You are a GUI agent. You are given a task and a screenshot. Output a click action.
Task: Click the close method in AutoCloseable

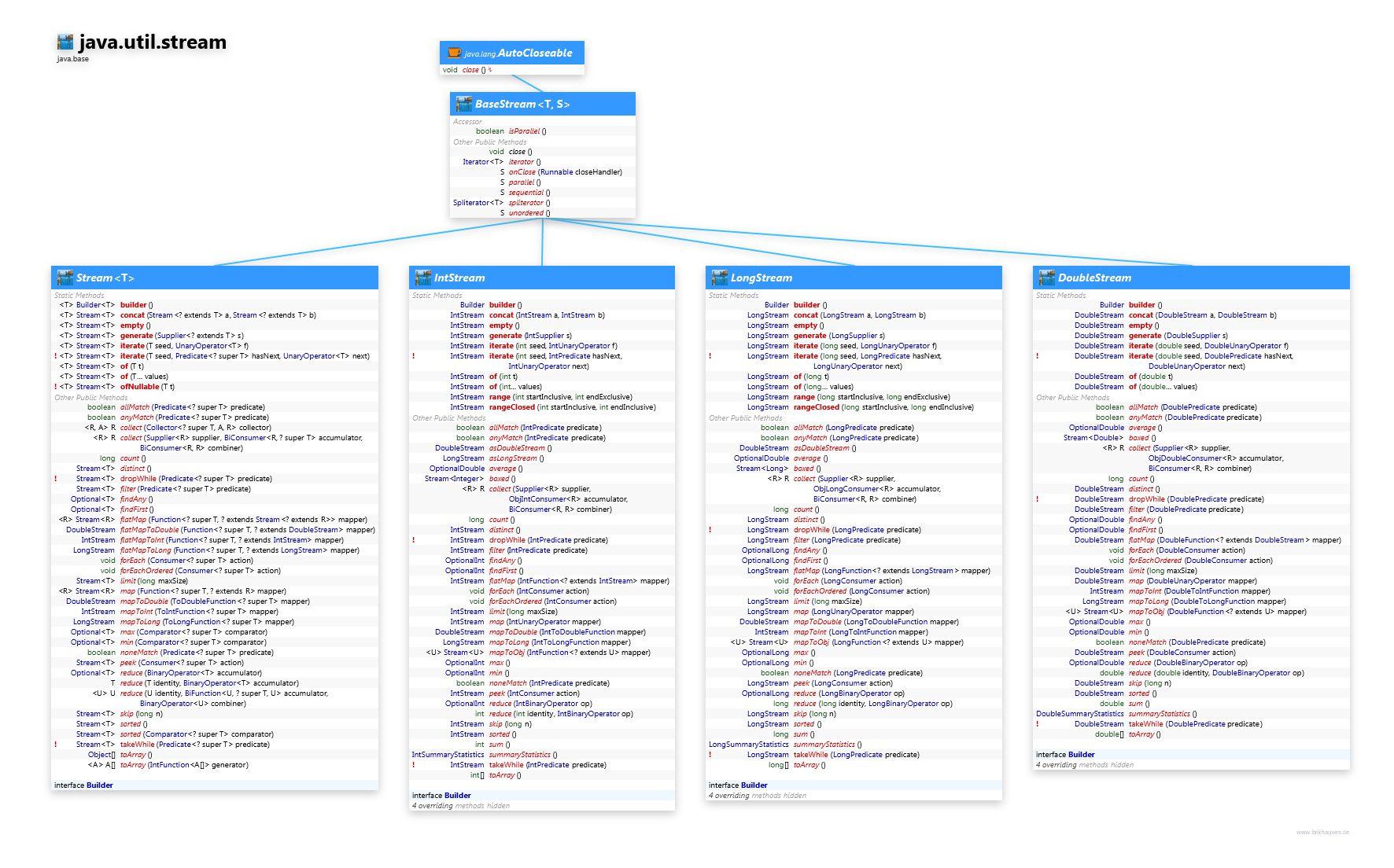[470, 70]
